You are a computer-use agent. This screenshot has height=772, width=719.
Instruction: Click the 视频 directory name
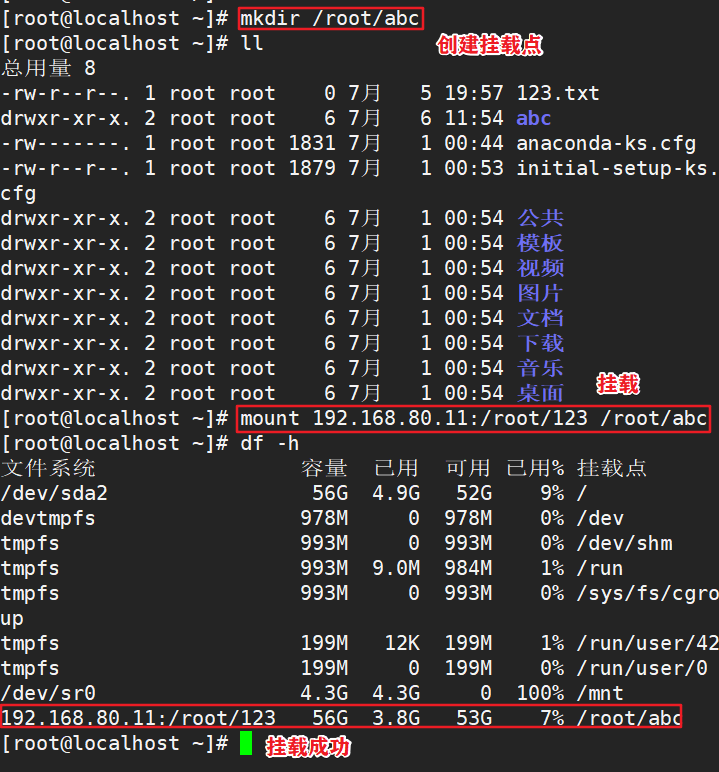[540, 268]
